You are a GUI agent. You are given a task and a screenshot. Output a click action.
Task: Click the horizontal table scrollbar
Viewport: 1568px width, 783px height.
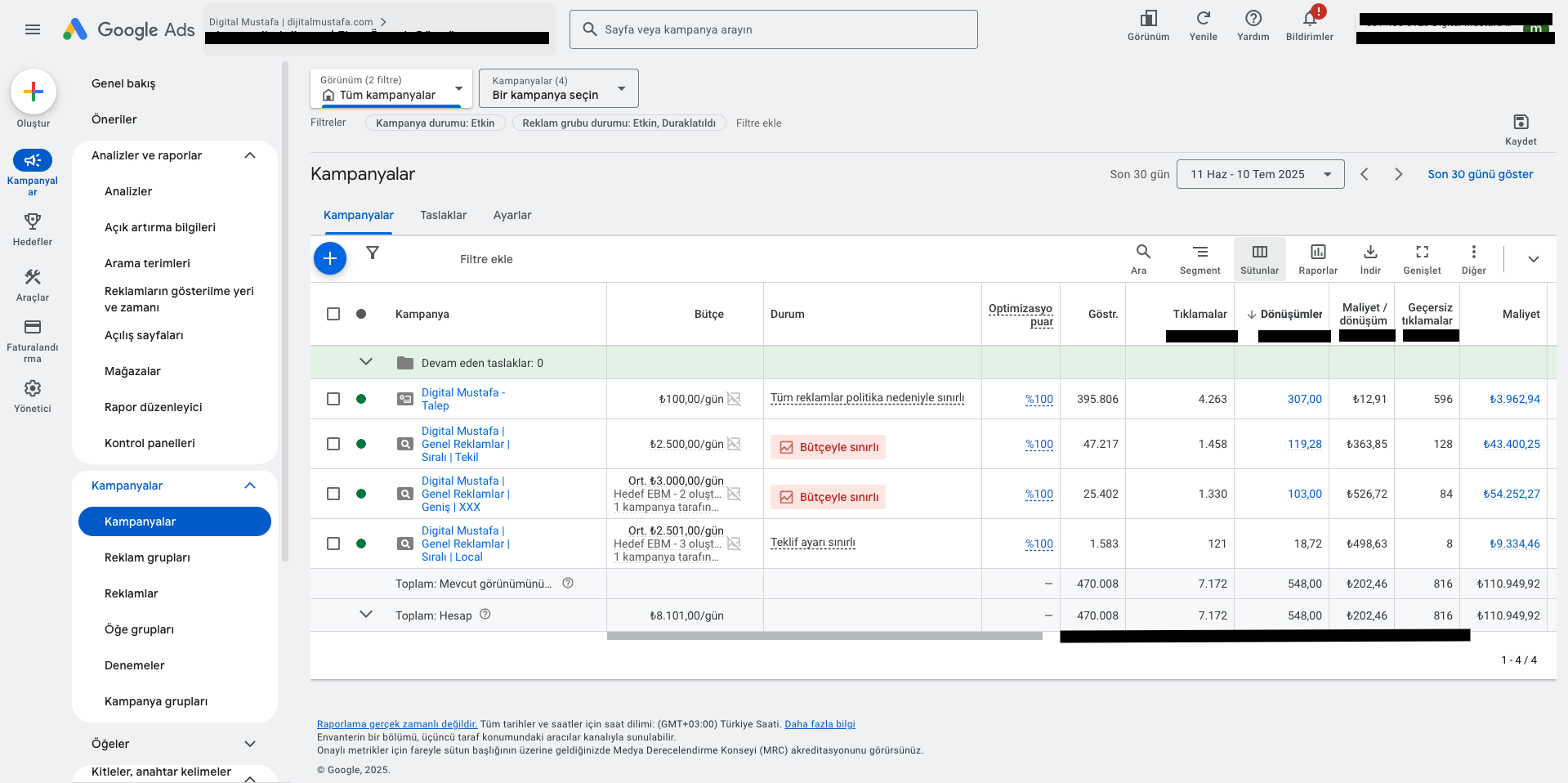(x=824, y=636)
